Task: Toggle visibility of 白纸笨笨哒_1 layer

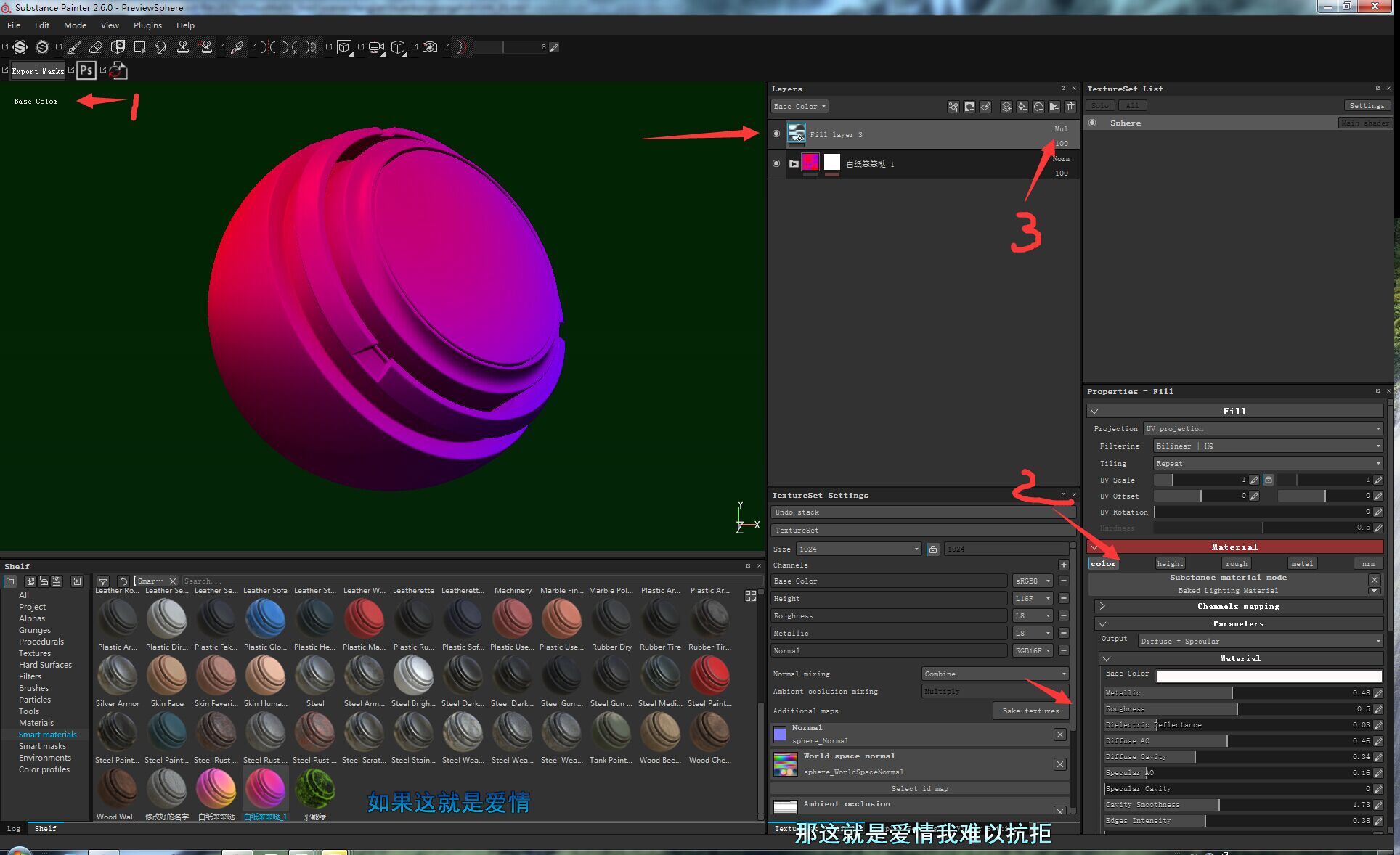Action: [x=776, y=163]
